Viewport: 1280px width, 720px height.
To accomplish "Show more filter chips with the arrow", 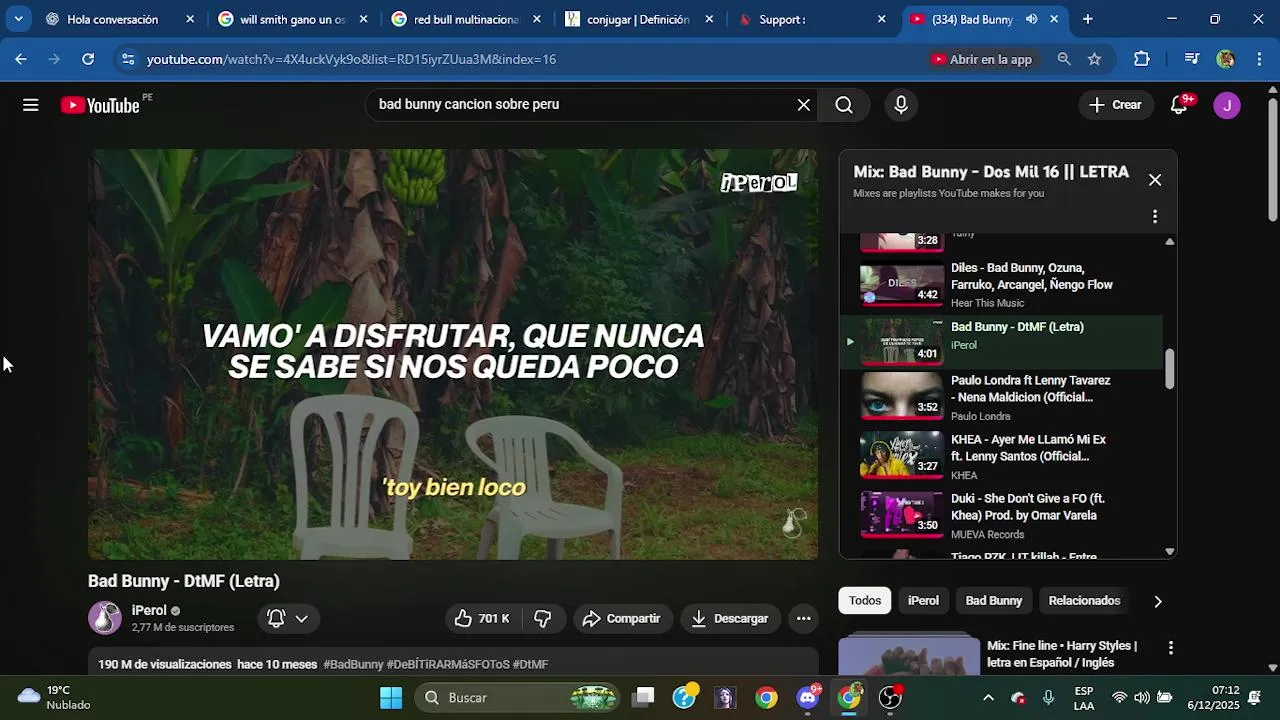I will (1158, 601).
